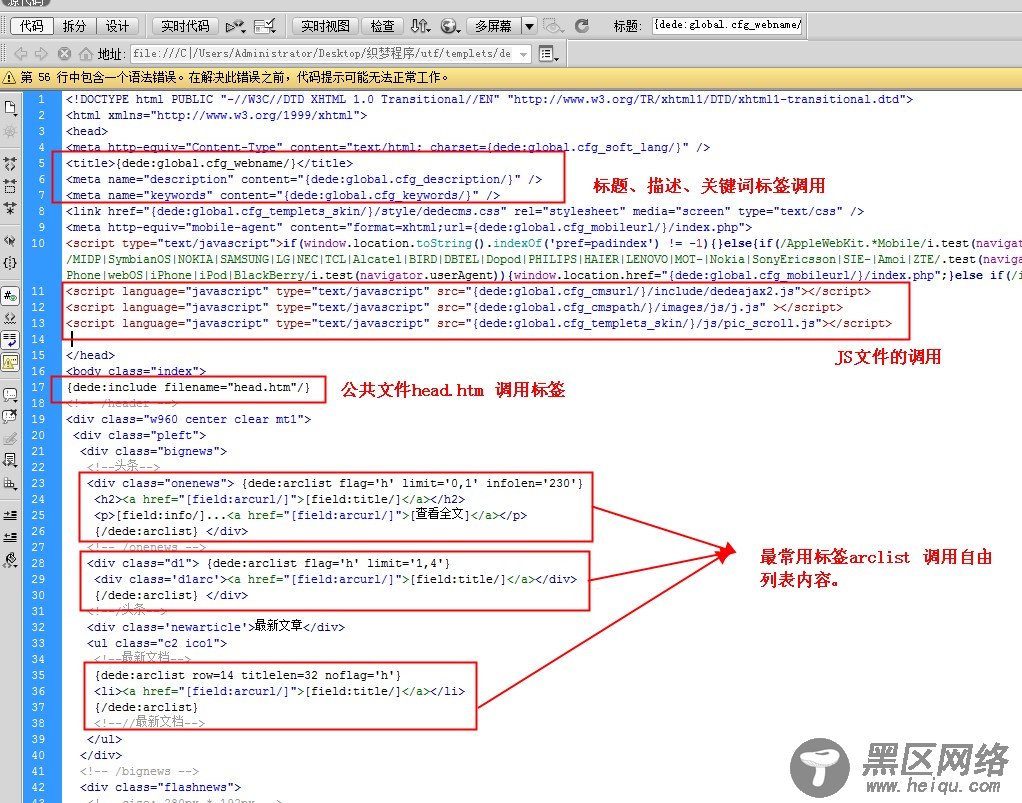
Task: Apply a comment to the code
Action: point(10,394)
